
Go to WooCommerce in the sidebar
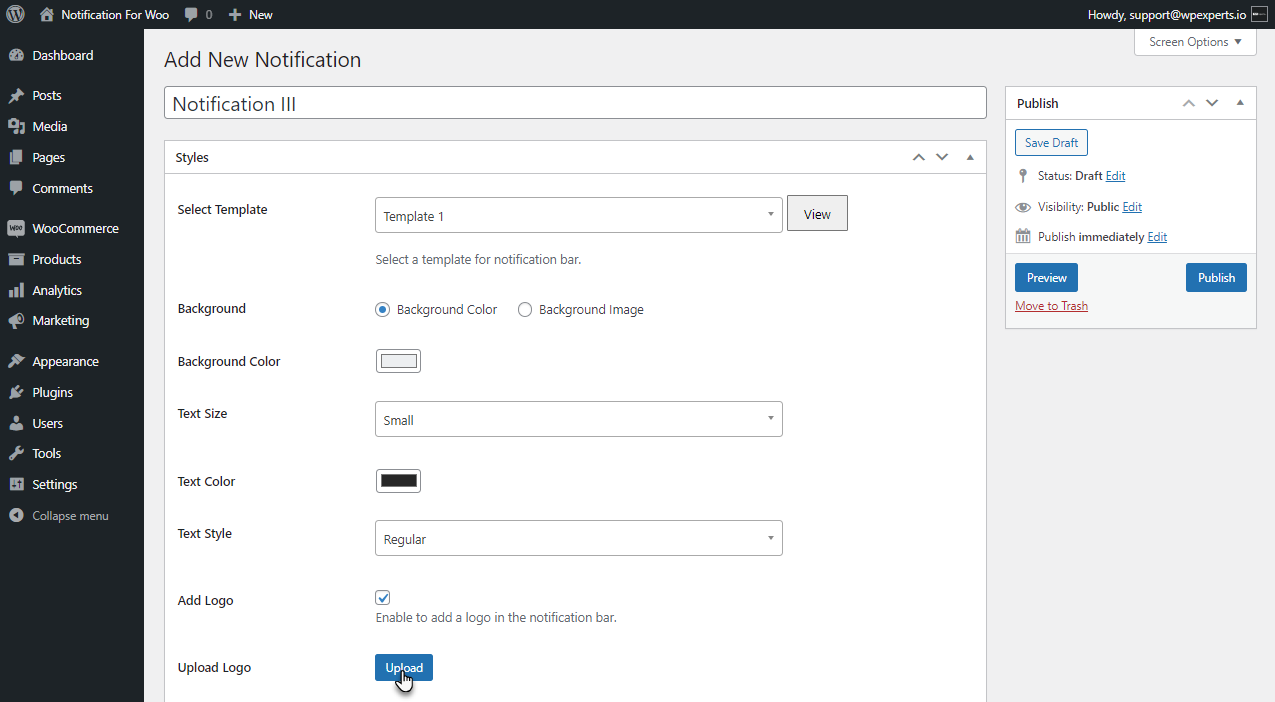[75, 229]
